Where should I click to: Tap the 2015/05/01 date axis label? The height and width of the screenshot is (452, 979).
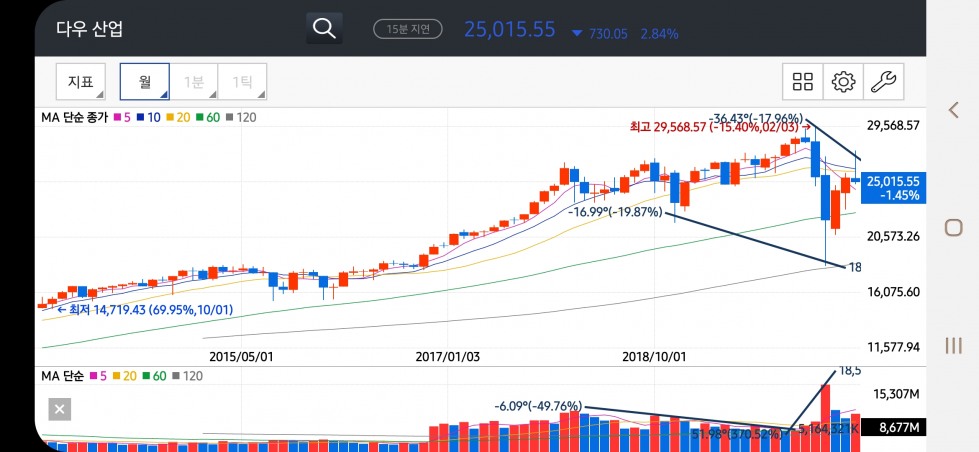pyautogui.click(x=241, y=356)
